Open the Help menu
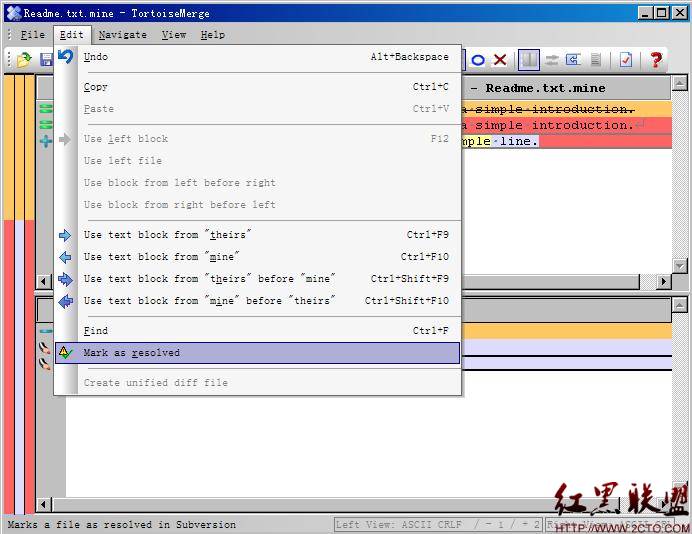This screenshot has height=534, width=692. tap(213, 35)
